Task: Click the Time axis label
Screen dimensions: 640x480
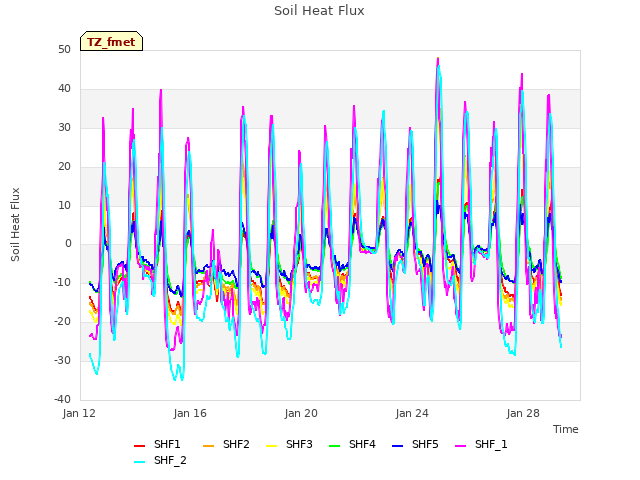Action: (x=566, y=429)
